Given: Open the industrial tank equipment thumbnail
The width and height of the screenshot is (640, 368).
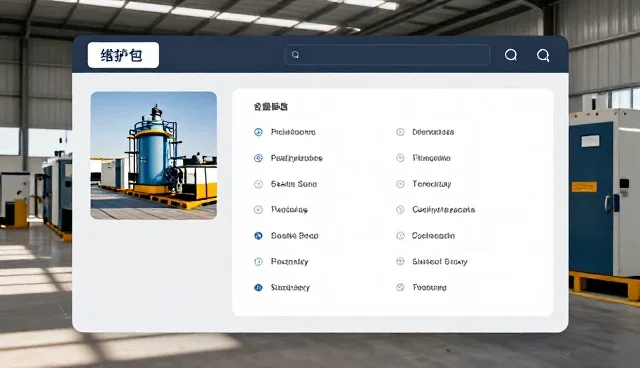Looking at the screenshot, I should point(153,155).
